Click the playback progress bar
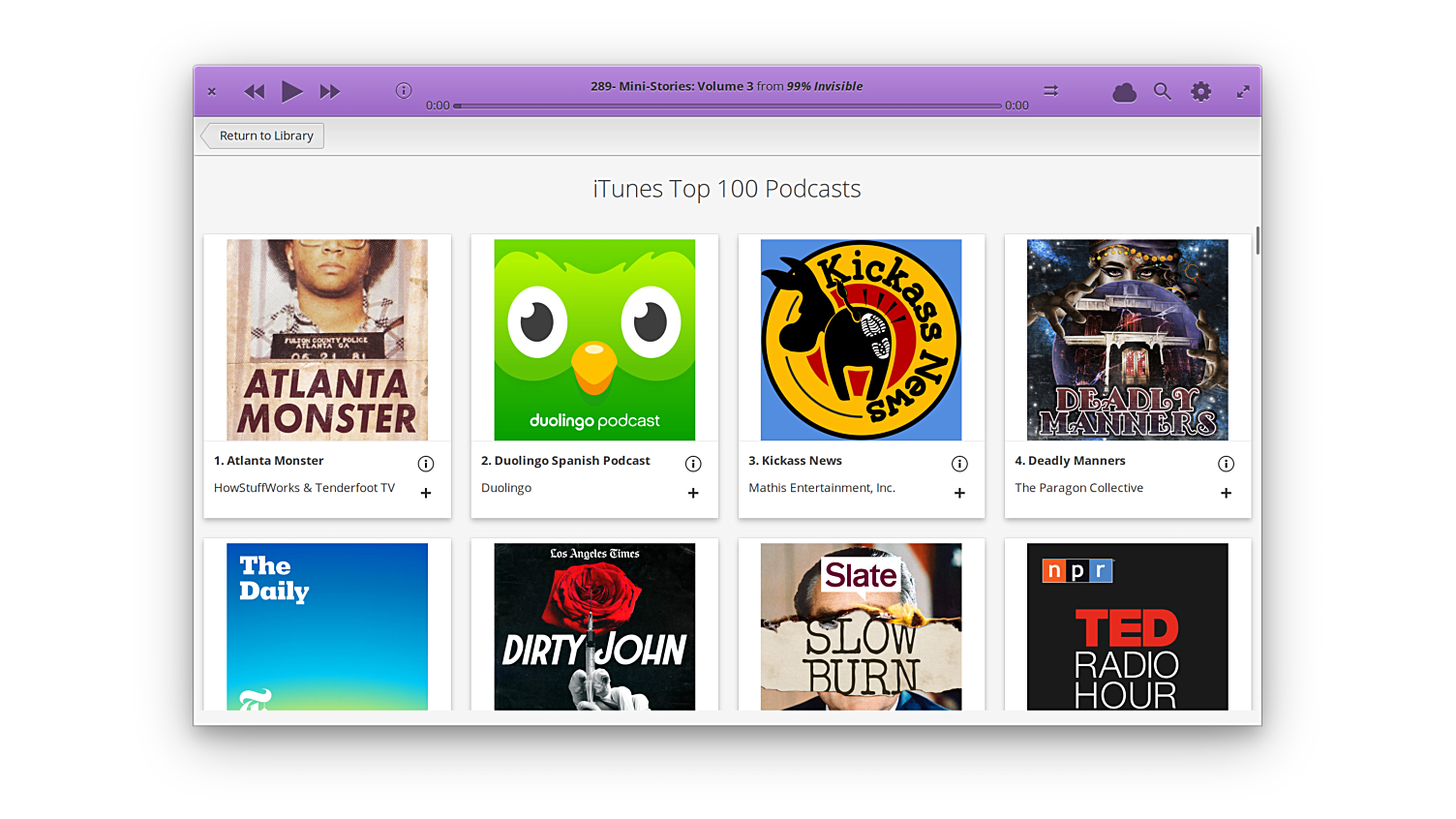The height and width of the screenshot is (819, 1456). click(726, 106)
